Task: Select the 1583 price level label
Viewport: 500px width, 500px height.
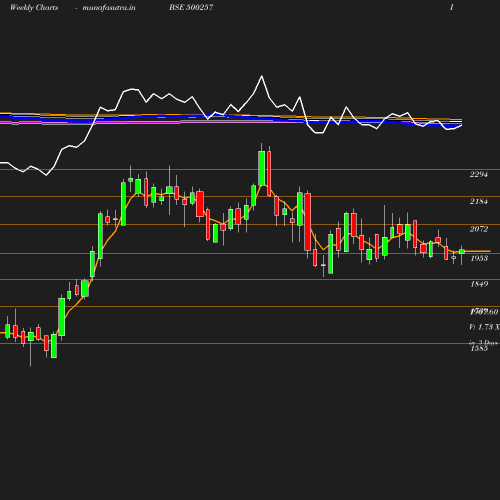Action: pyautogui.click(x=479, y=349)
